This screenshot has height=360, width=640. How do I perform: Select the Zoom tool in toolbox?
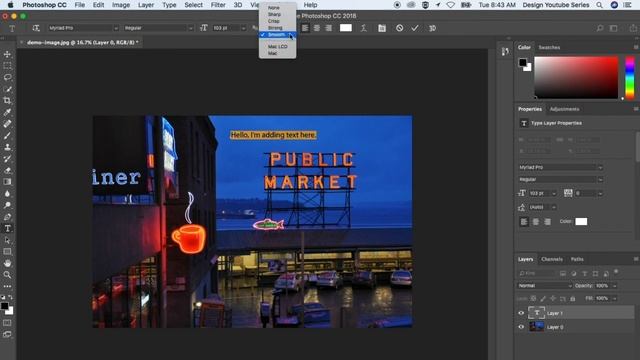pyautogui.click(x=7, y=275)
